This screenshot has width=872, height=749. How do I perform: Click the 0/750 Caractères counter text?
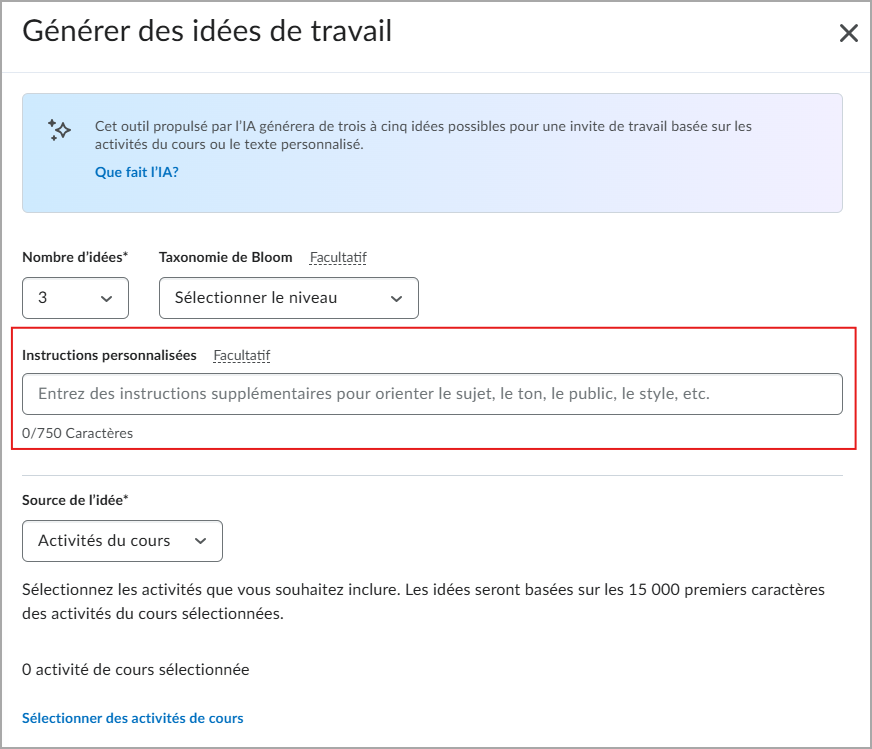coord(77,433)
